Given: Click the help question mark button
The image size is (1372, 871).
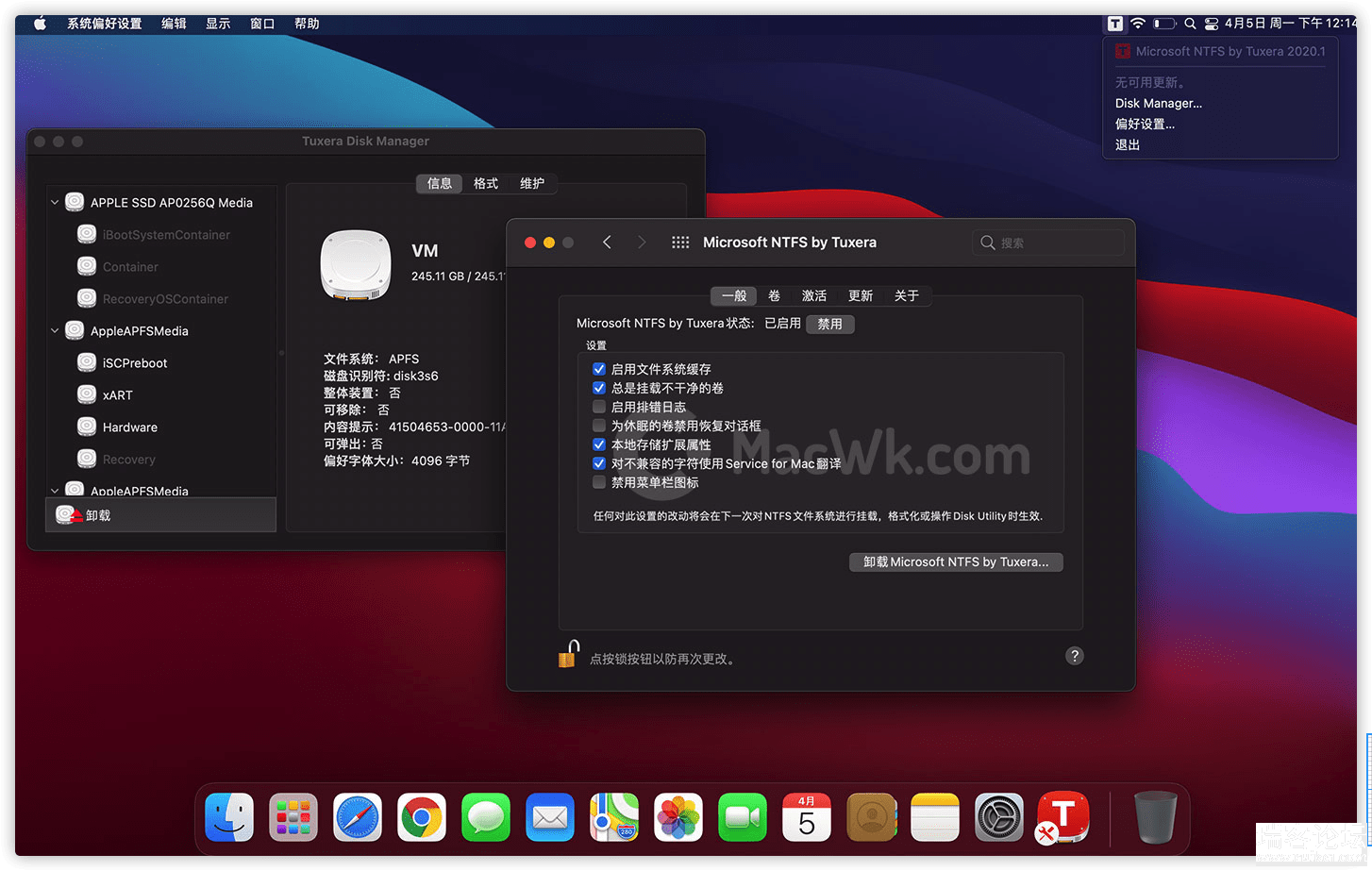Looking at the screenshot, I should (1074, 656).
